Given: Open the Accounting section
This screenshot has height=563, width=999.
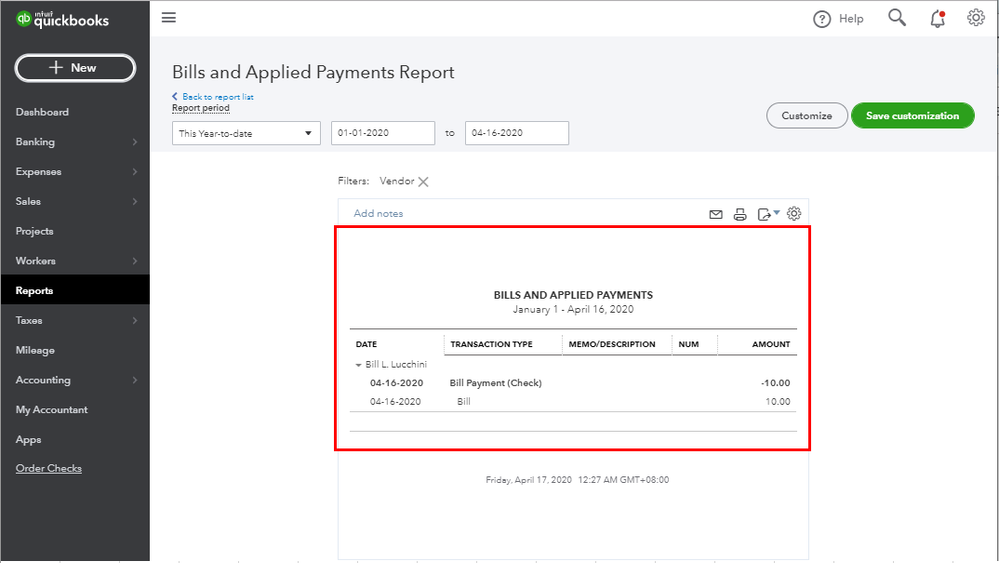Looking at the screenshot, I should [43, 380].
